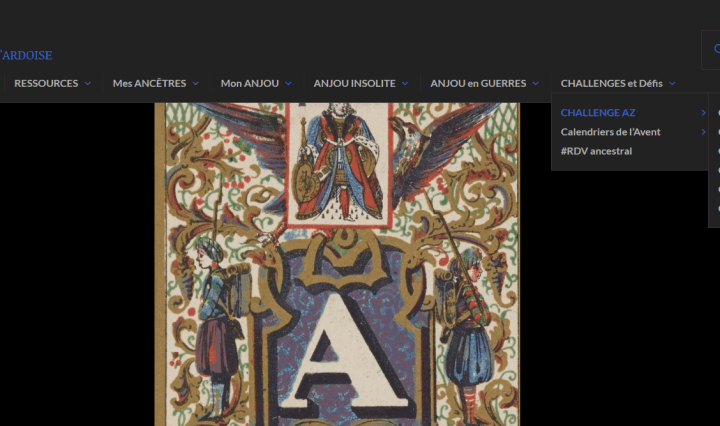Screen dimensions: 720x426
Task: Click the CHALLENGES et Défis menu label
Action: pos(611,84)
